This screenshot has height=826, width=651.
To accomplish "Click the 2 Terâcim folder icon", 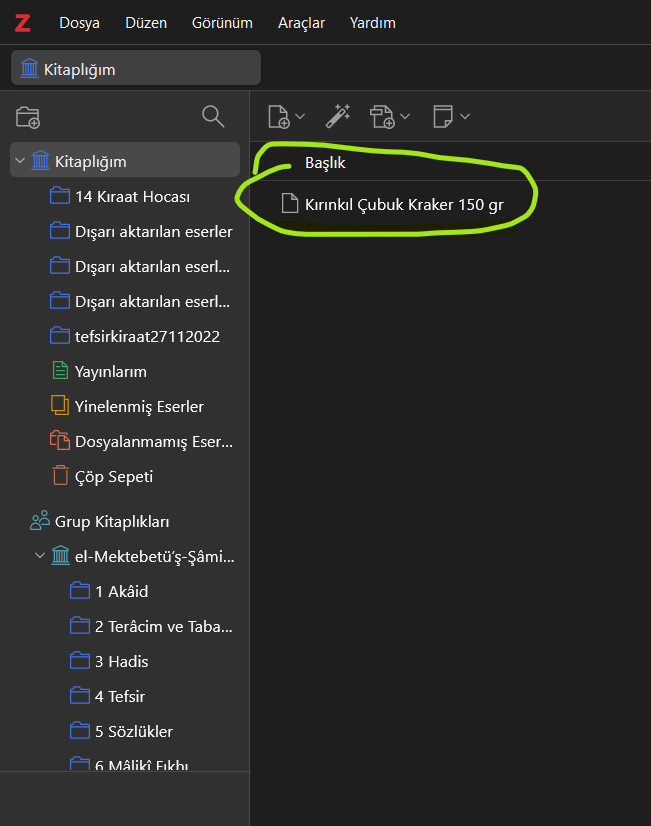I will [80, 625].
